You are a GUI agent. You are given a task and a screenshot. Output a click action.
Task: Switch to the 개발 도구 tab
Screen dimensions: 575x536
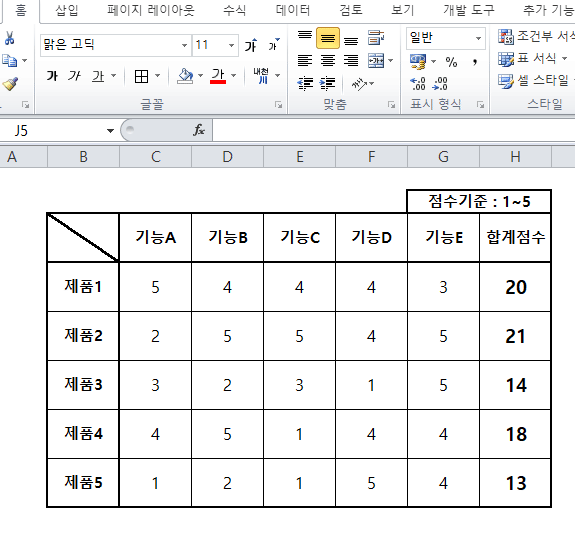pos(469,10)
